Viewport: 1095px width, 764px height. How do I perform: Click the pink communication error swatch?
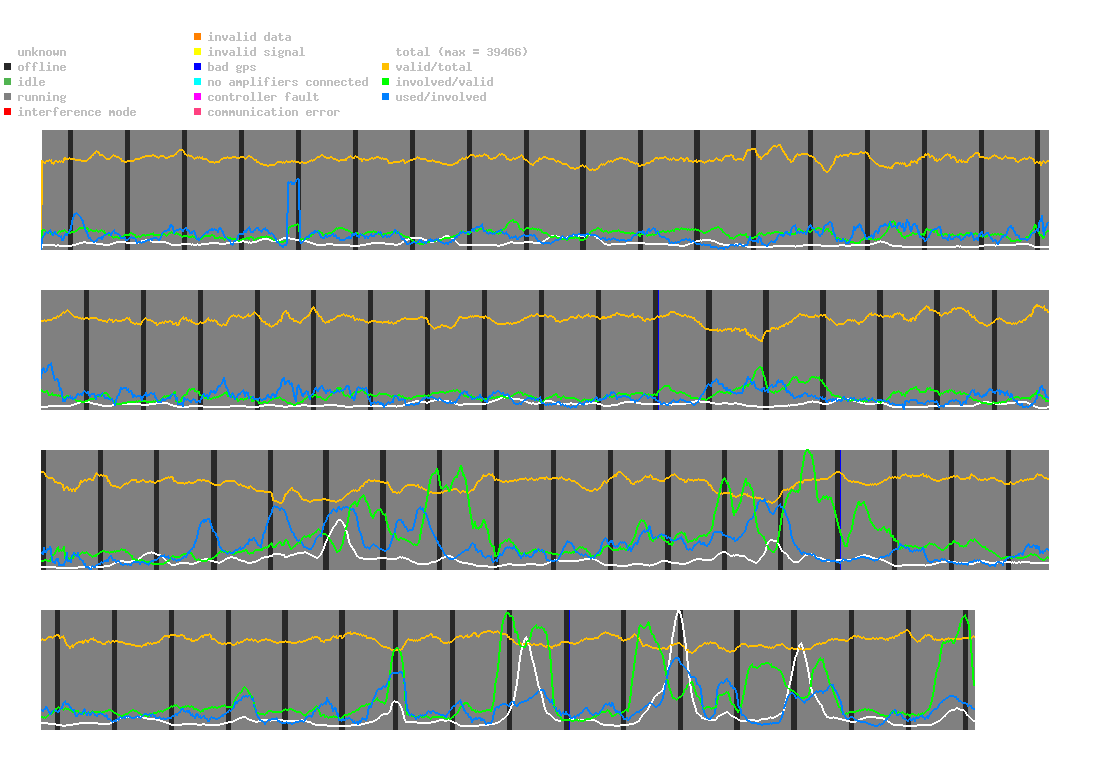click(x=198, y=112)
